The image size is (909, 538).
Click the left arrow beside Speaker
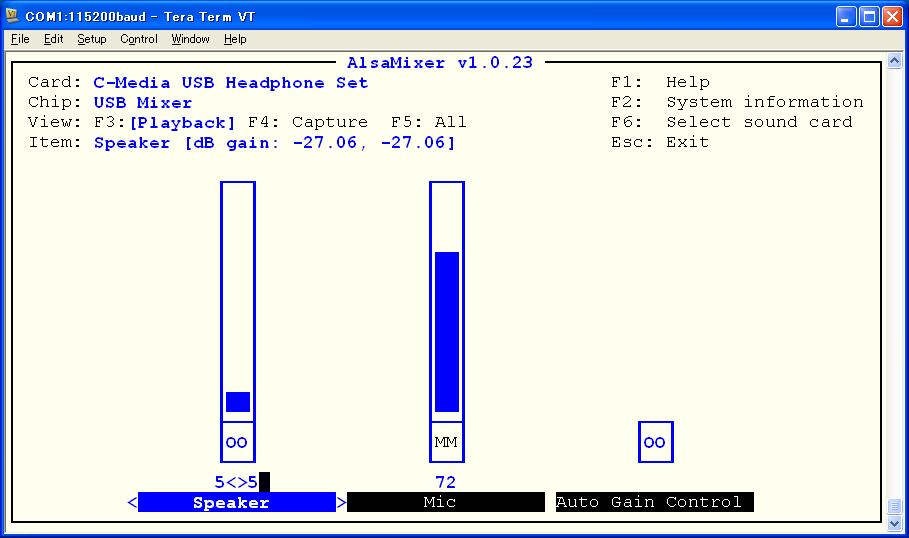pyautogui.click(x=132, y=502)
